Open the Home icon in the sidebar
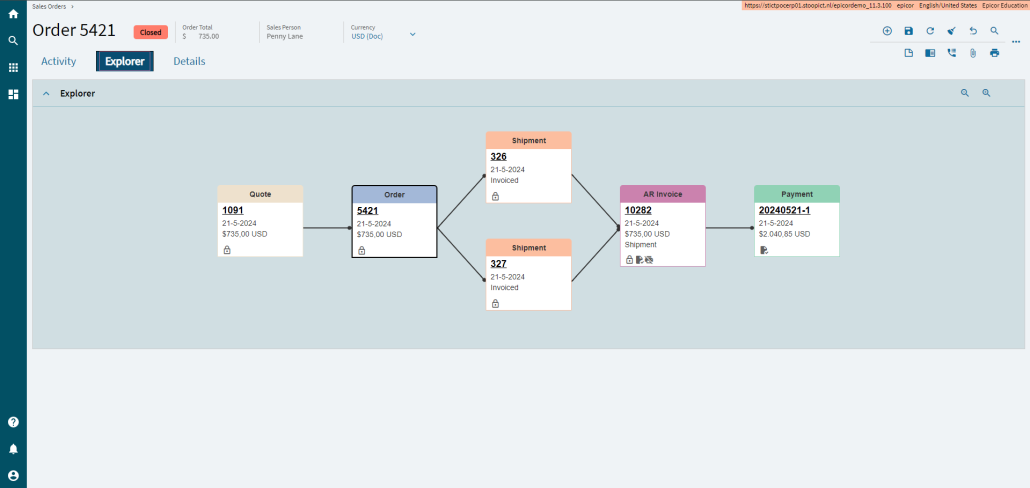The height and width of the screenshot is (488, 1030). click(x=13, y=14)
